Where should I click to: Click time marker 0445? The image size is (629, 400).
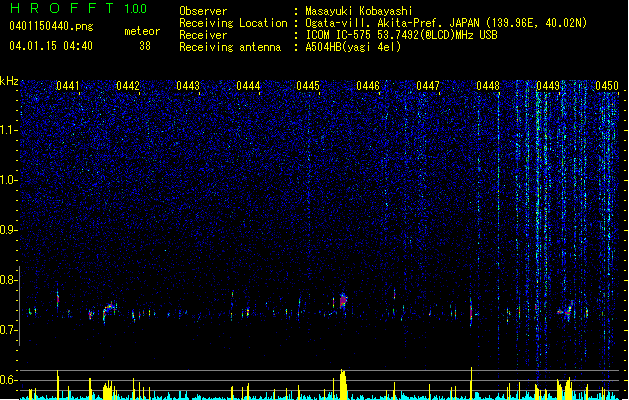tap(308, 86)
